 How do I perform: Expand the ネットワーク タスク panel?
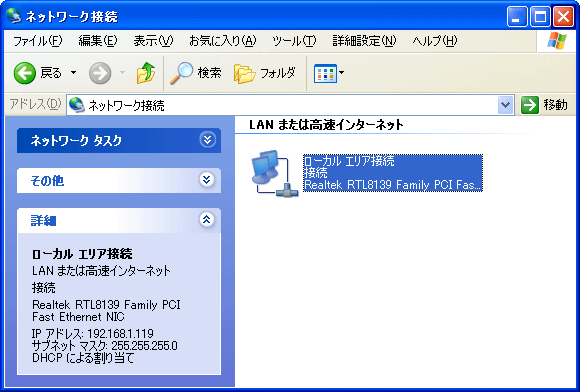(x=207, y=140)
